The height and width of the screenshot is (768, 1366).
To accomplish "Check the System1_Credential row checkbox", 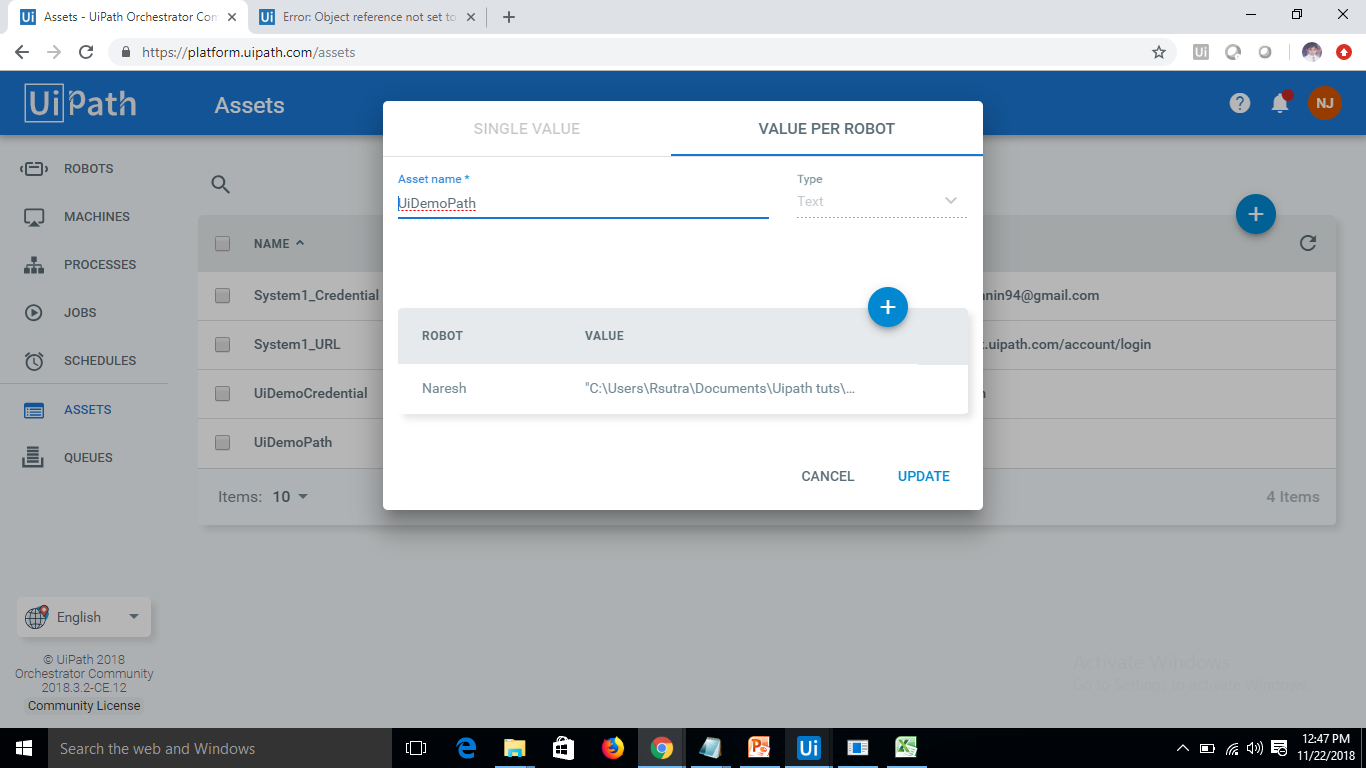I will (222, 295).
